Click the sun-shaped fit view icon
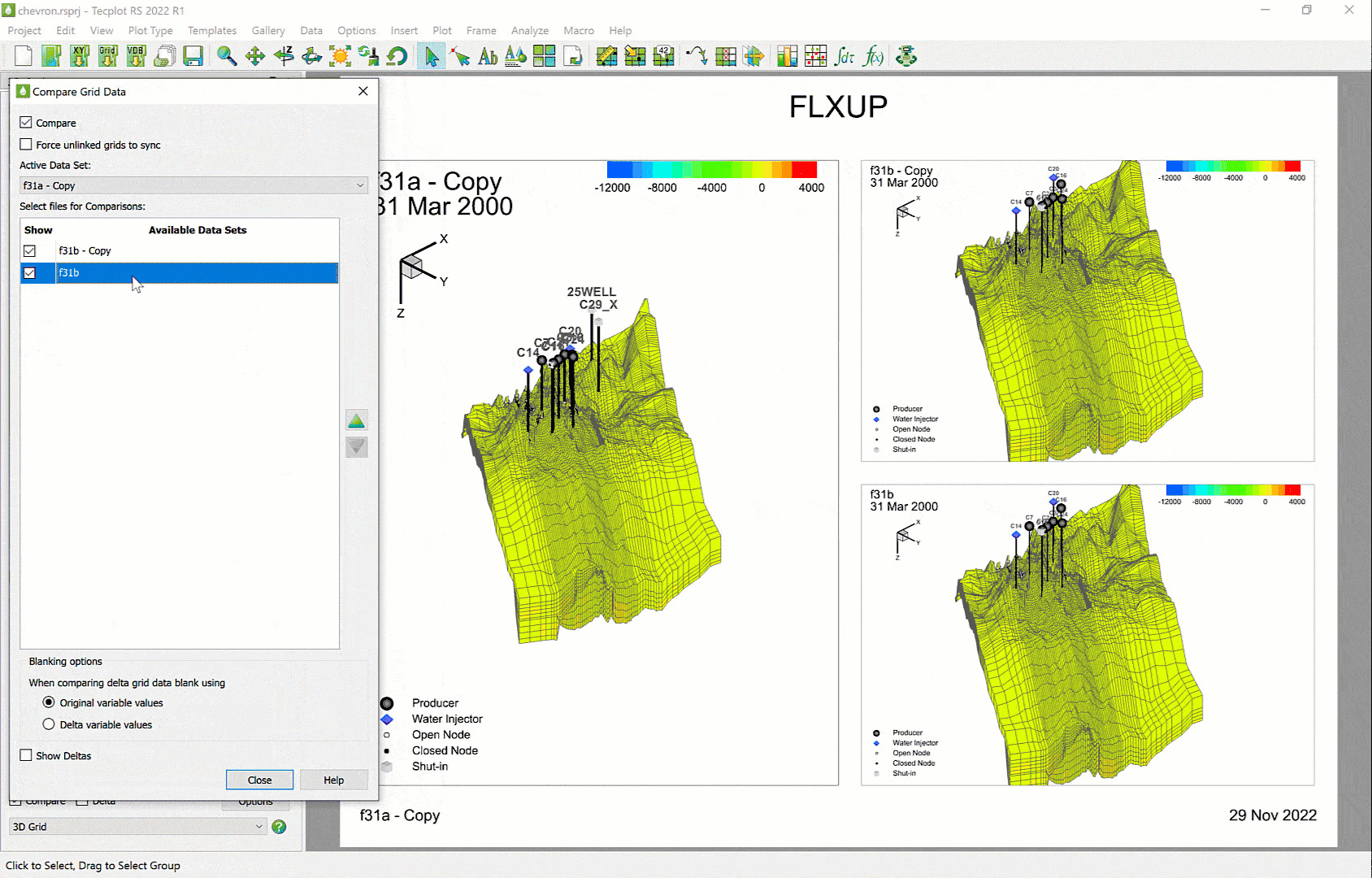 click(340, 56)
